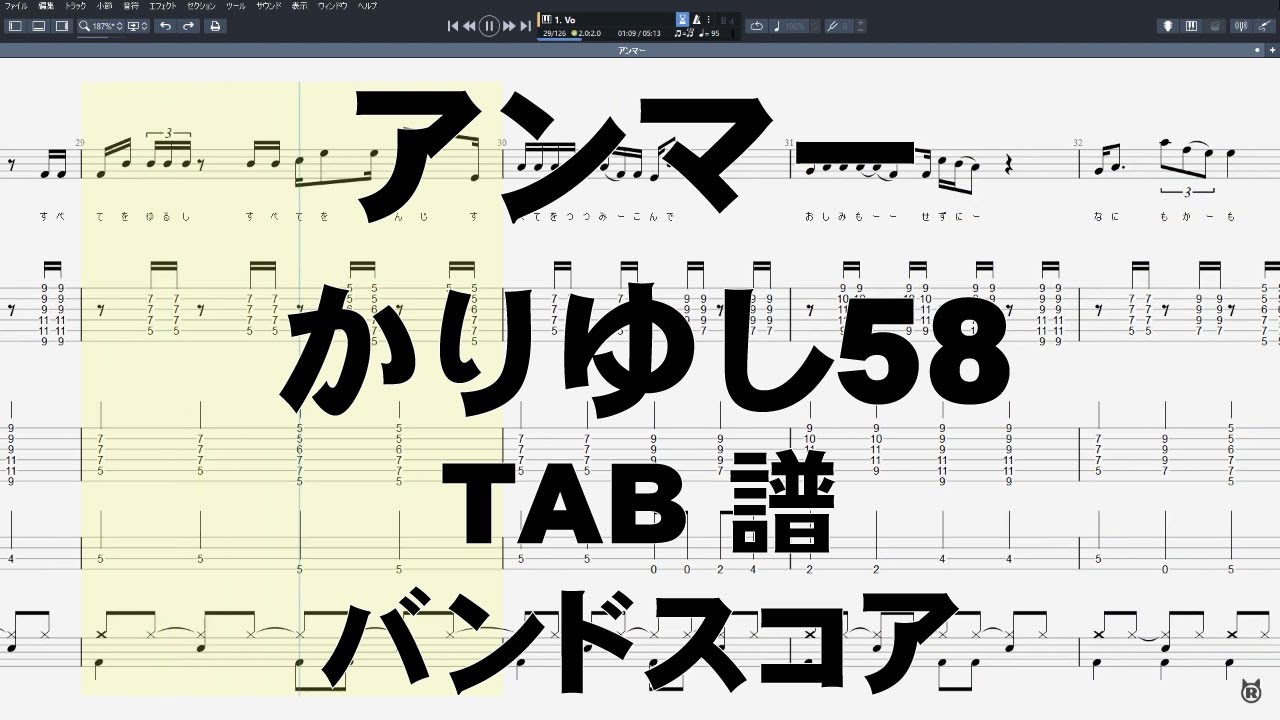Fast forward to the next bar
The image size is (1280, 720).
click(x=509, y=26)
